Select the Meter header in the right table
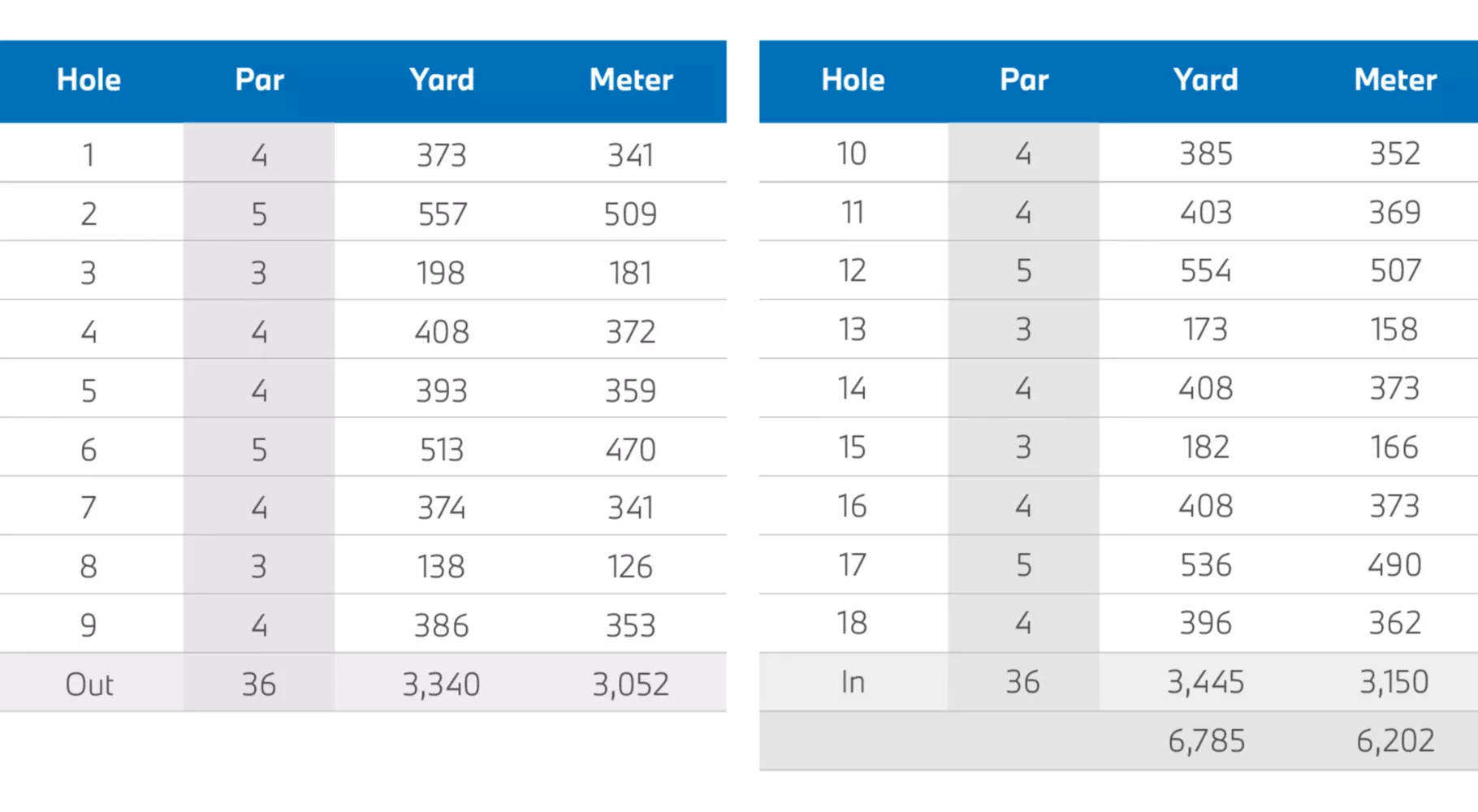The height and width of the screenshot is (812, 1478). (x=1394, y=80)
